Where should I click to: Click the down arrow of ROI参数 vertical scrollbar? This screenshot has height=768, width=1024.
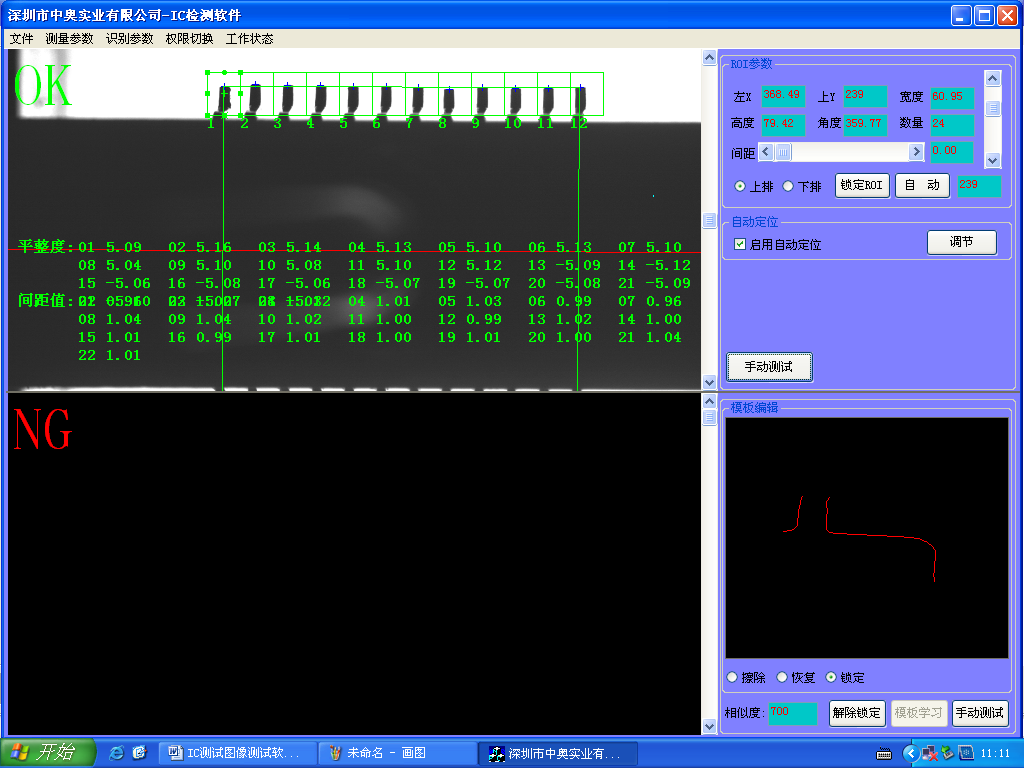click(992, 160)
